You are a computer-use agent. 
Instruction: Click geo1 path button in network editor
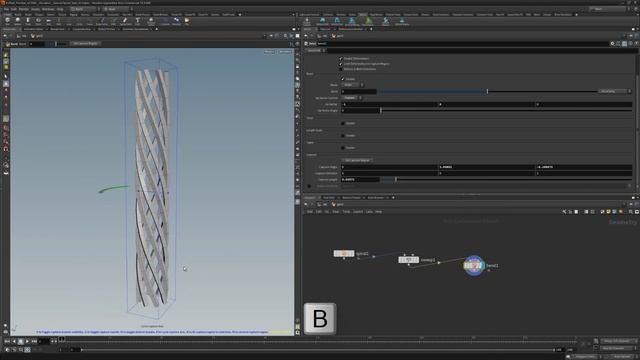point(338,204)
